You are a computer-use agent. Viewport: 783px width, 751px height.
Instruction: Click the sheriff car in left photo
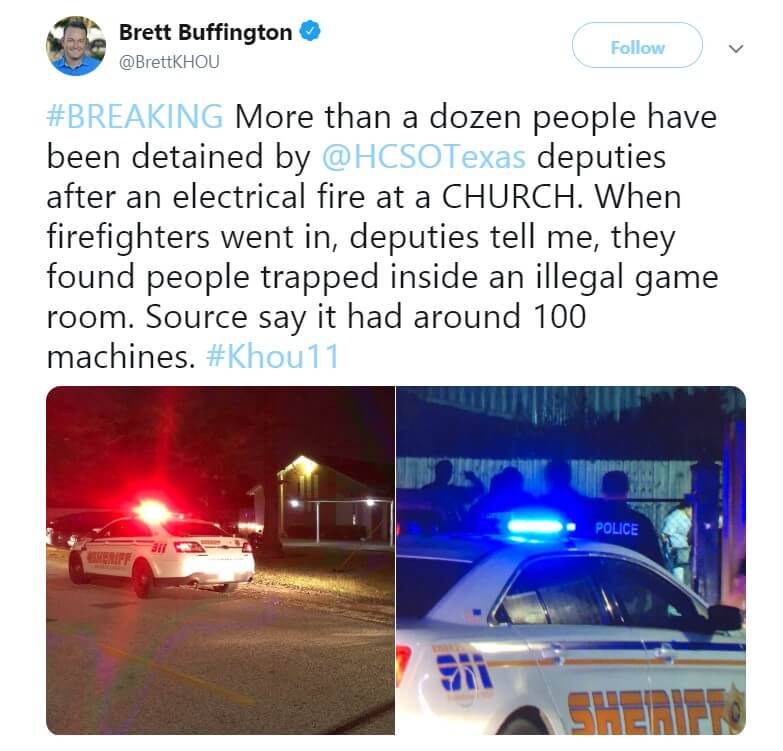tap(161, 555)
